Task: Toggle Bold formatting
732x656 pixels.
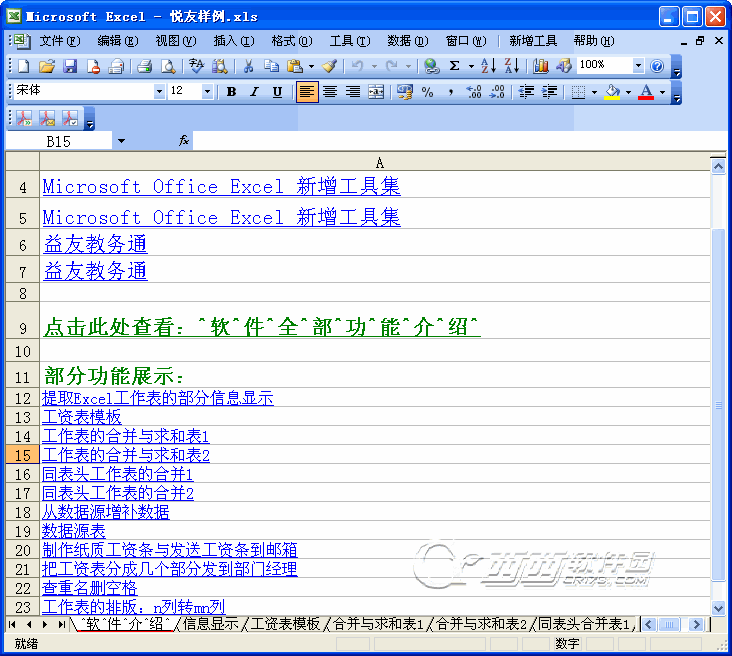Action: (x=231, y=92)
